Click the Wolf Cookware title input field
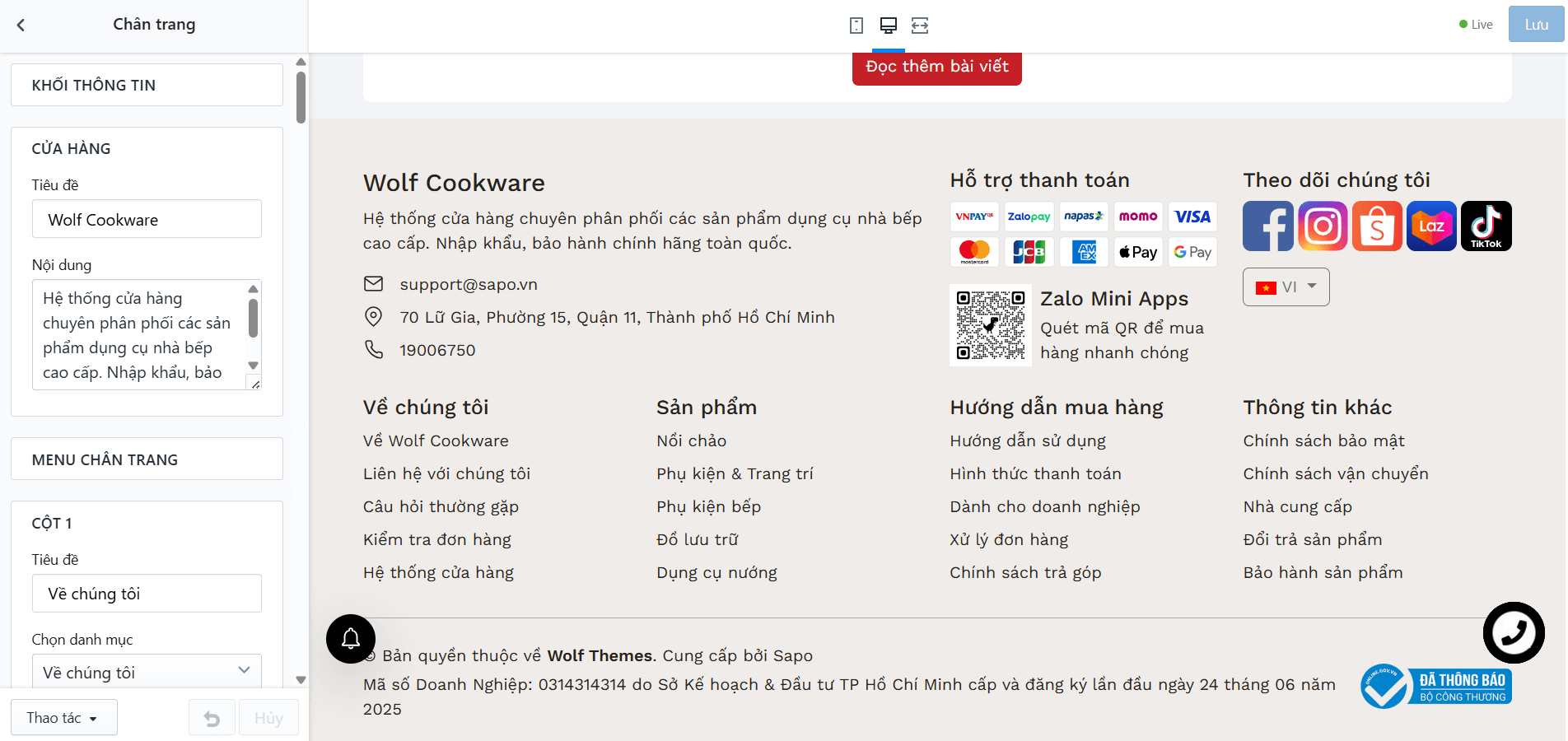1568x741 pixels. pos(147,219)
